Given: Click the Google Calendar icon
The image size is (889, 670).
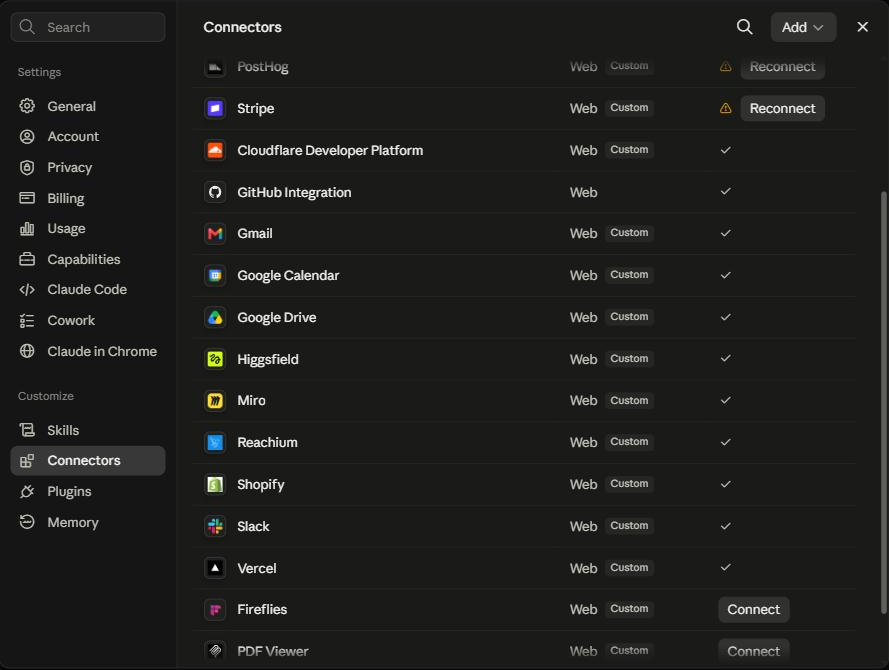Looking at the screenshot, I should coord(215,275).
